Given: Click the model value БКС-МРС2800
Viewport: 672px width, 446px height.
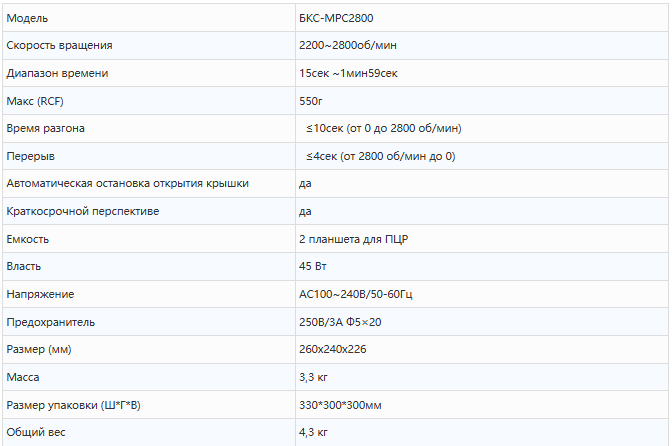Looking at the screenshot, I should [336, 18].
